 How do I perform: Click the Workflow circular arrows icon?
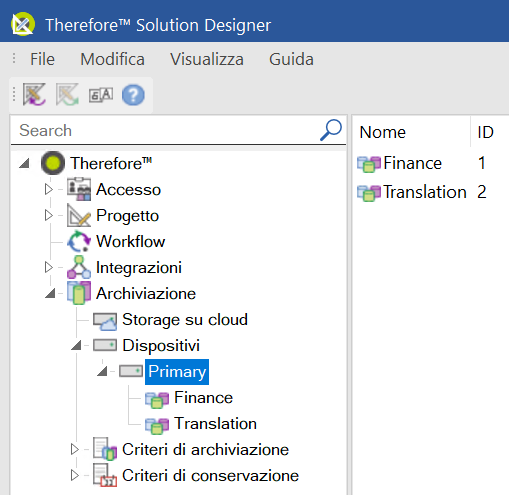coord(79,241)
